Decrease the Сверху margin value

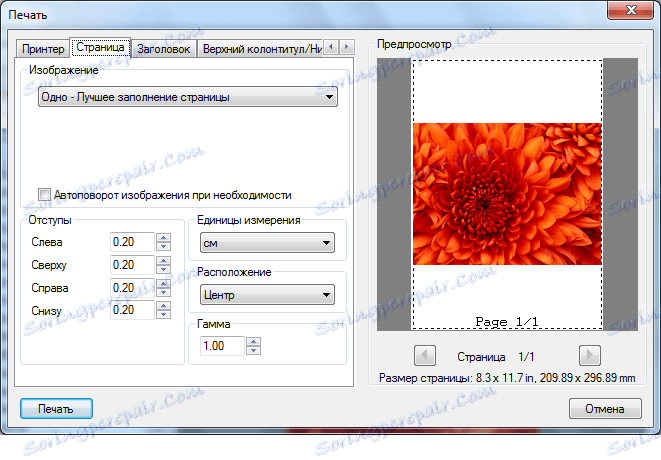[x=164, y=269]
